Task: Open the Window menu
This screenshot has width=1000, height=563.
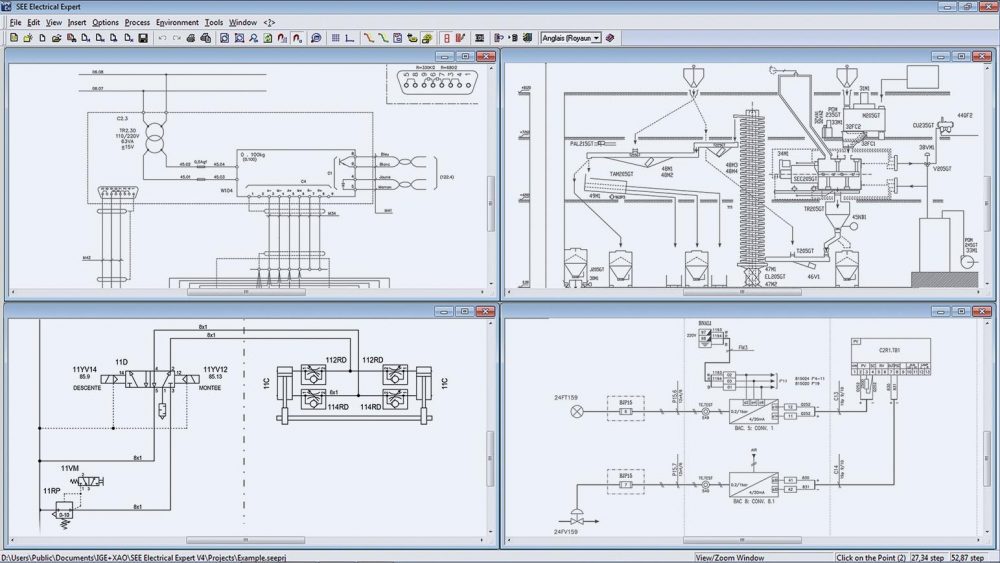Action: point(243,22)
